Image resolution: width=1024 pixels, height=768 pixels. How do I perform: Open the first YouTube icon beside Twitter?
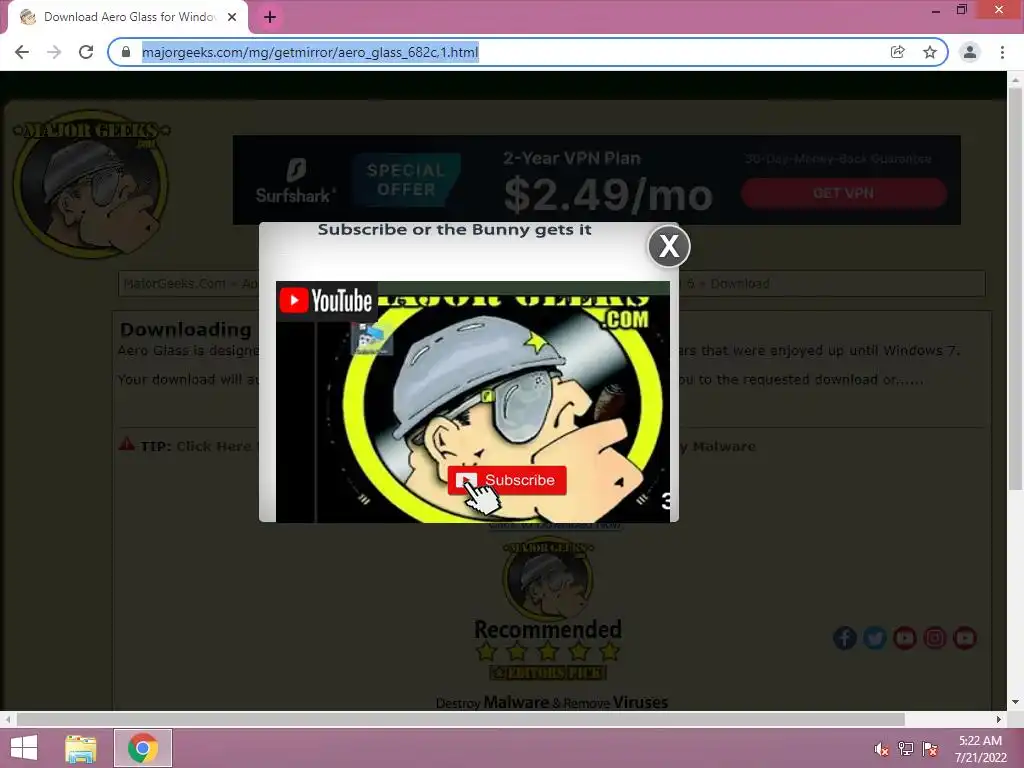click(904, 638)
